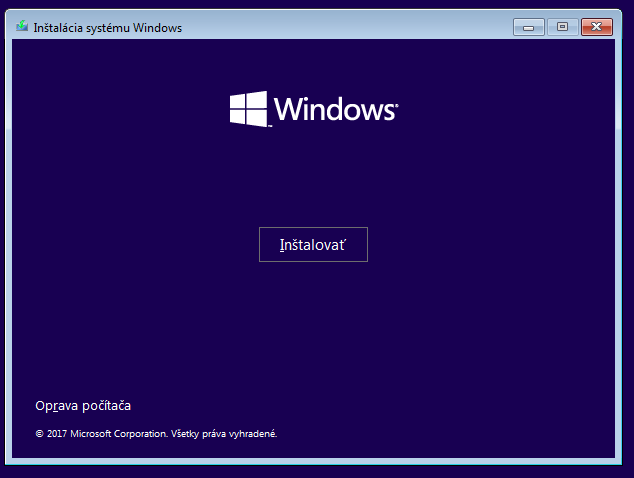Click the Windows wordmark text
This screenshot has height=478, width=634.
(334, 110)
